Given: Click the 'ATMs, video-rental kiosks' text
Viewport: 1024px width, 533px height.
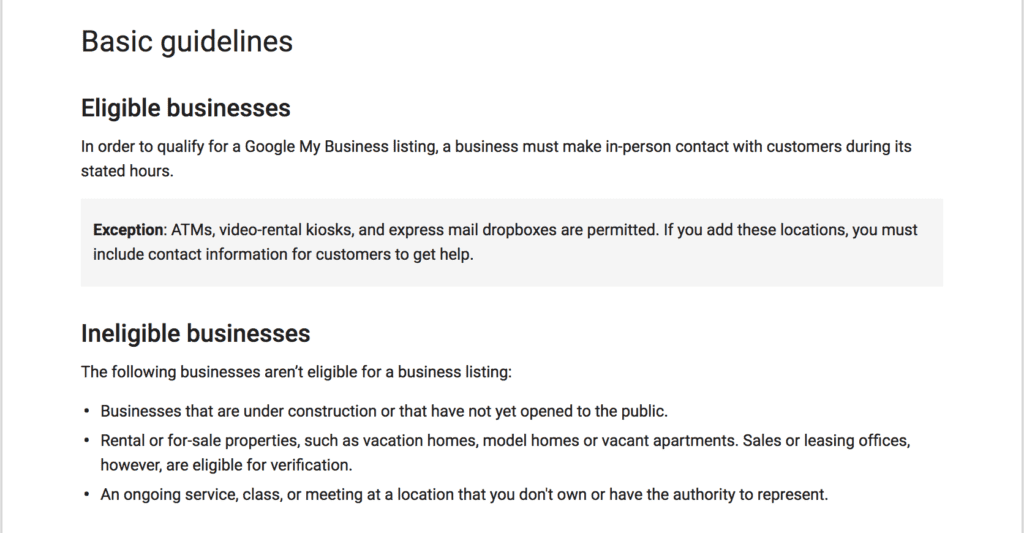Looking at the screenshot, I should [x=263, y=230].
